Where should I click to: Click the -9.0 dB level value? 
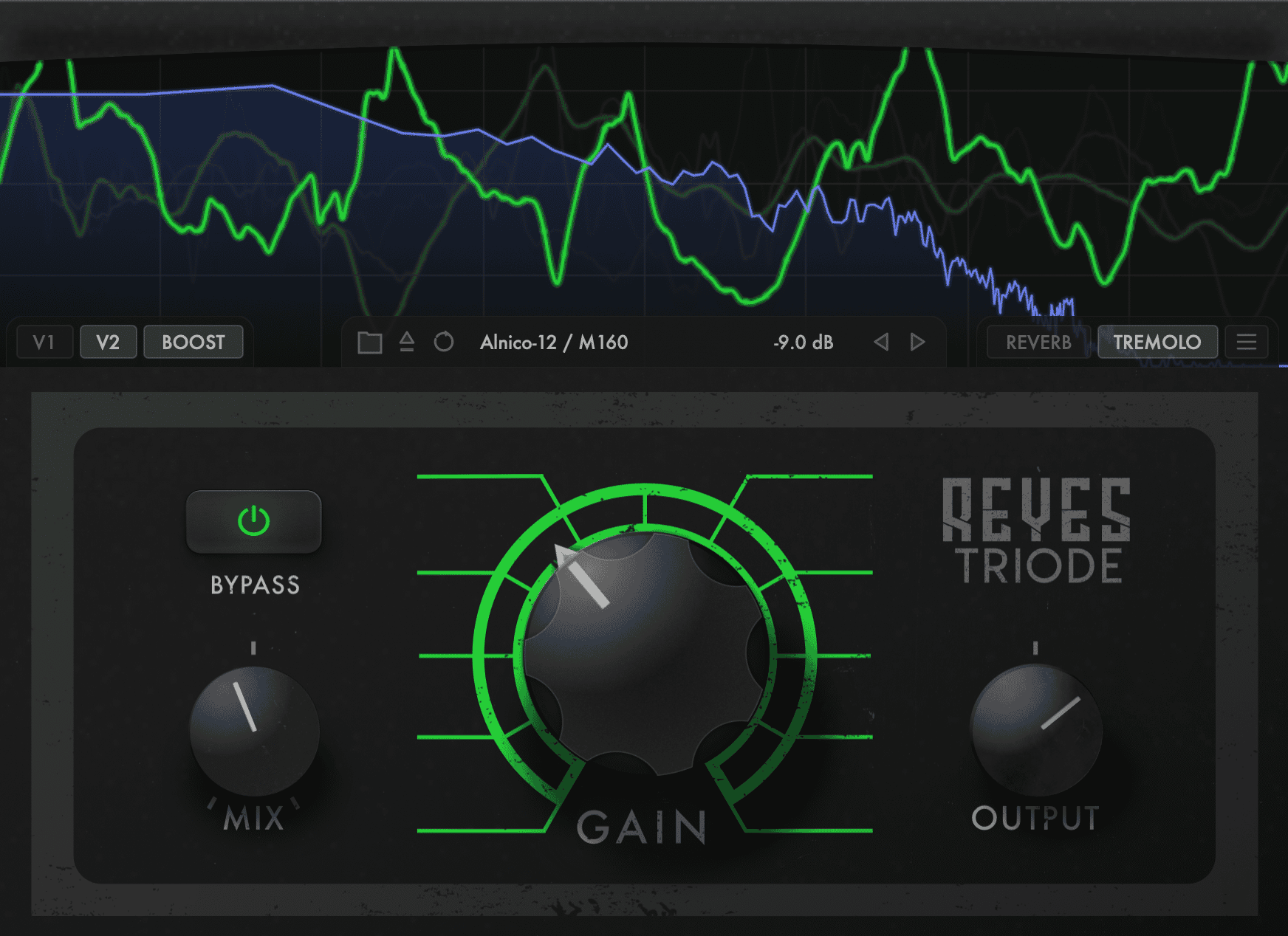click(x=803, y=343)
